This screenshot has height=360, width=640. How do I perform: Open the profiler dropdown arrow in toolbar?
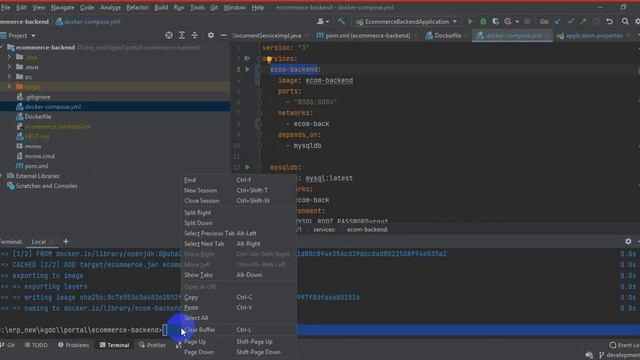pos(517,22)
